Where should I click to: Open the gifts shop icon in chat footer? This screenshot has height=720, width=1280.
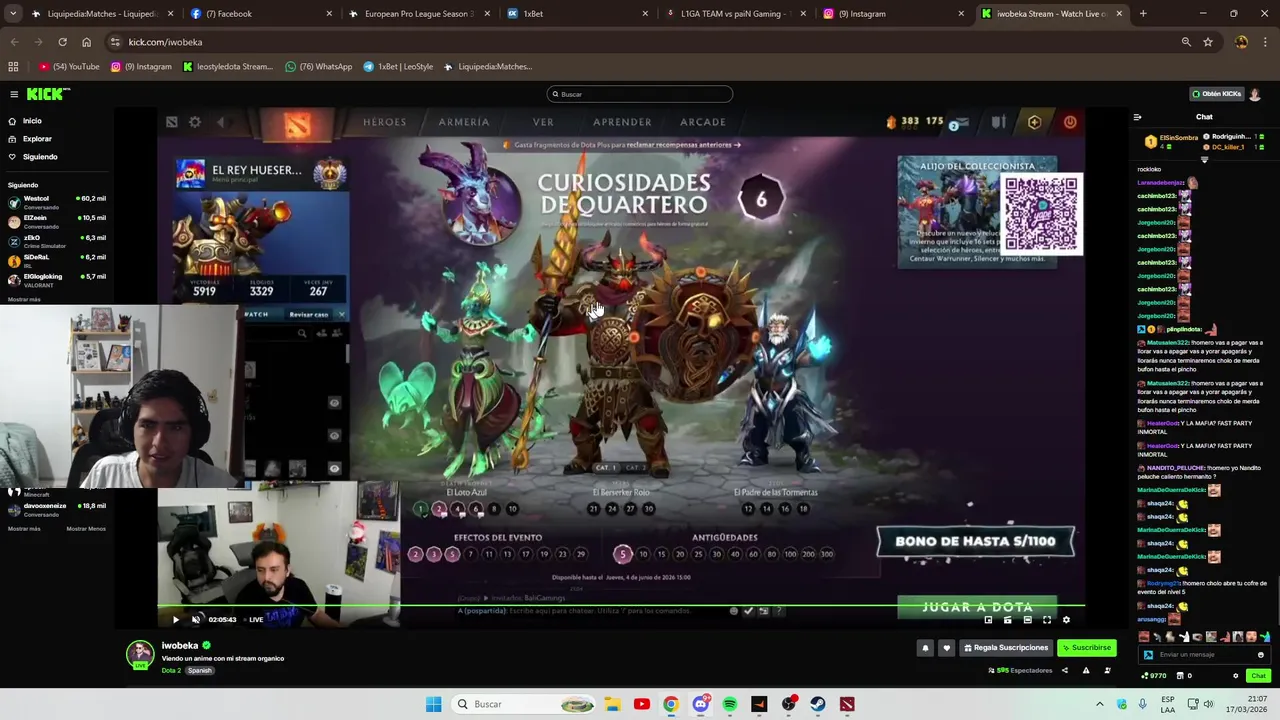(x=1185, y=676)
